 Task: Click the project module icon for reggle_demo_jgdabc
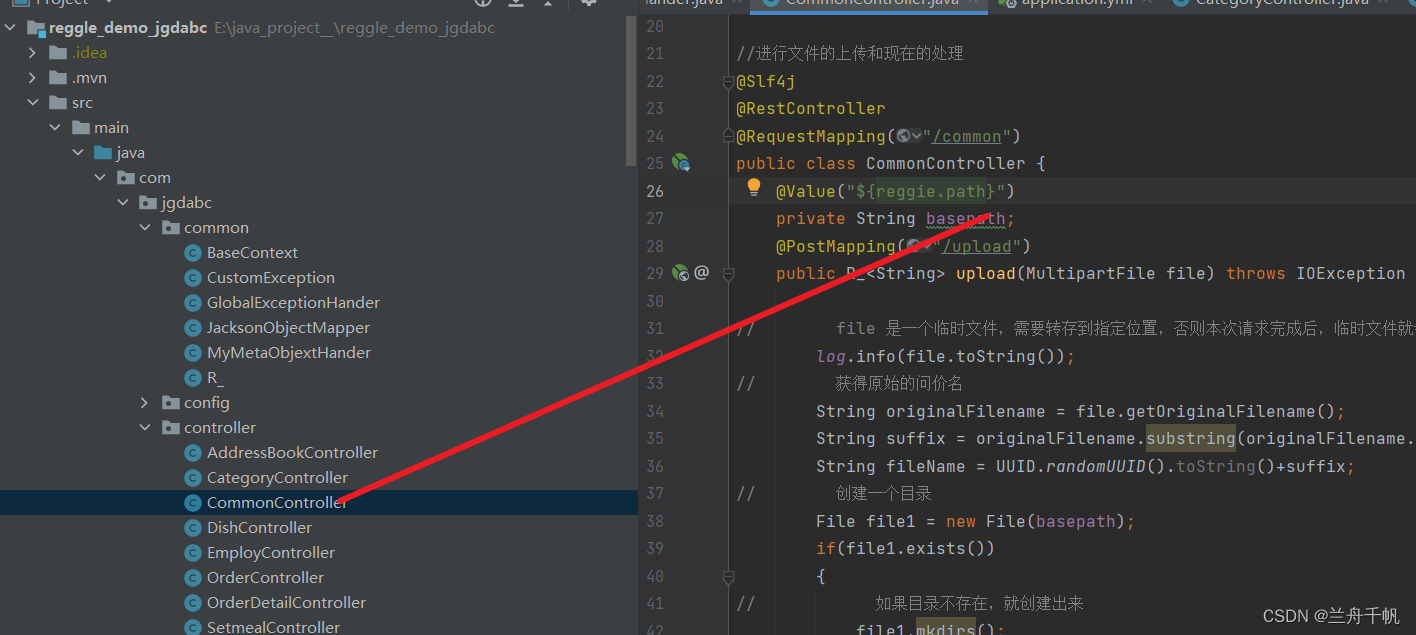(x=36, y=28)
